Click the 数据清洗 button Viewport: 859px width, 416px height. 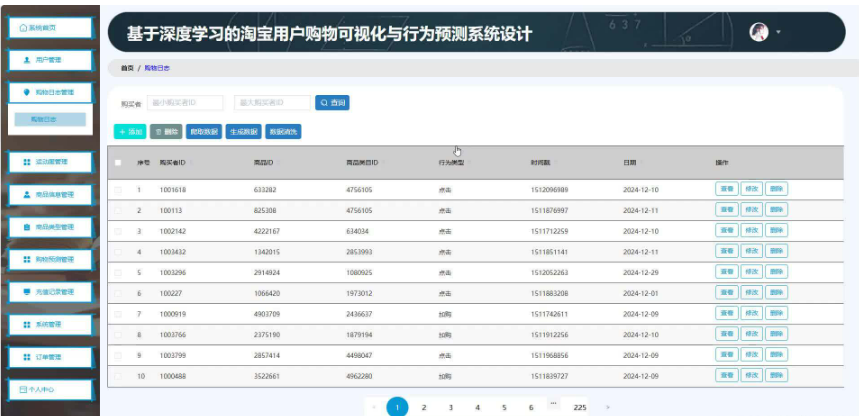[x=283, y=132]
